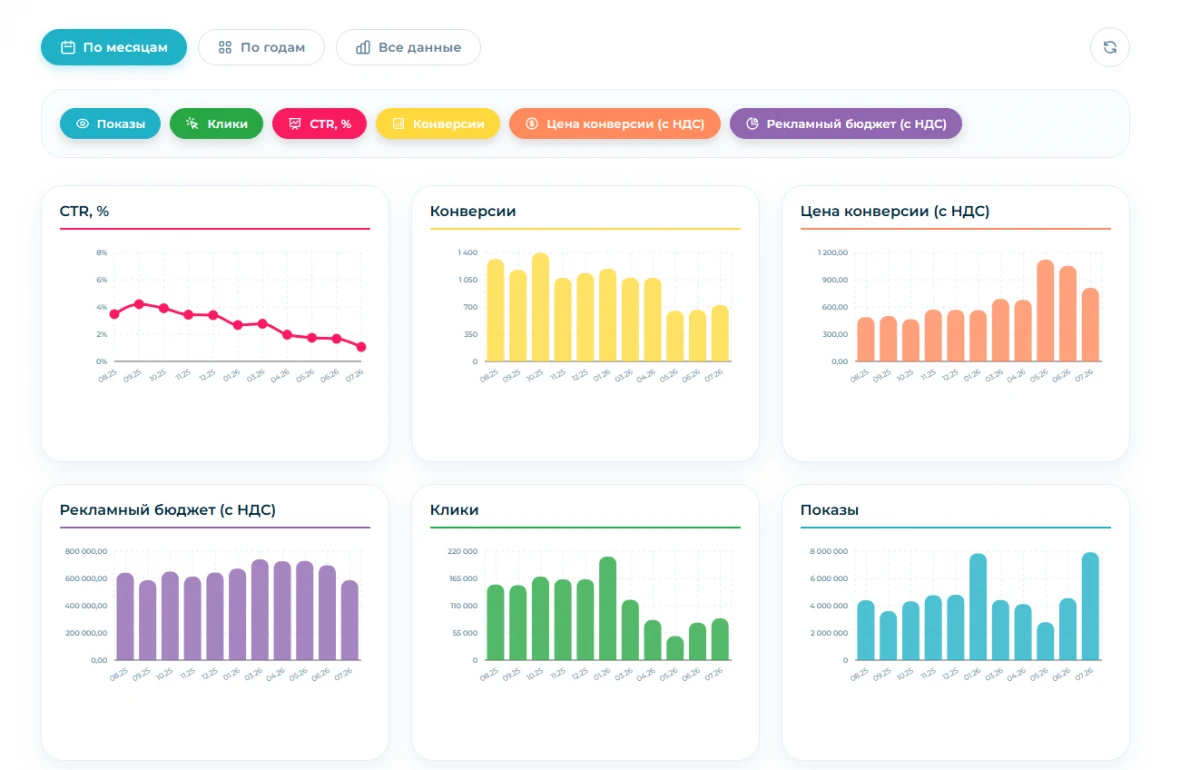Click the Клики chart card title
Screen dimensions: 1200x770
tap(454, 510)
